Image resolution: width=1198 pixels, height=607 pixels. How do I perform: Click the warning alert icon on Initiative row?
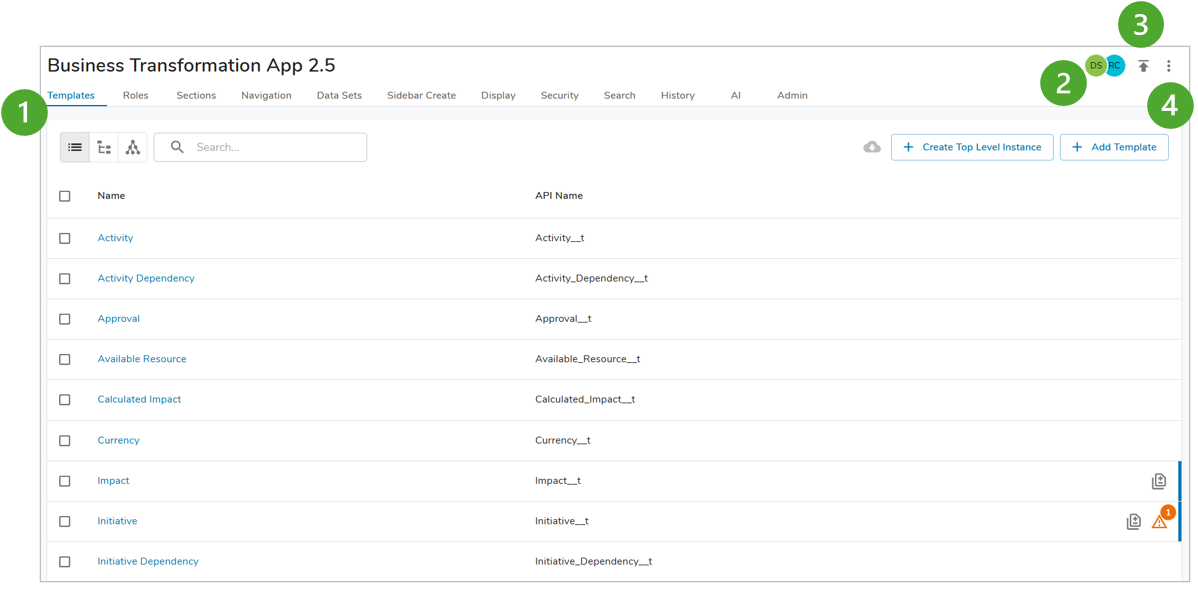pyautogui.click(x=1159, y=522)
